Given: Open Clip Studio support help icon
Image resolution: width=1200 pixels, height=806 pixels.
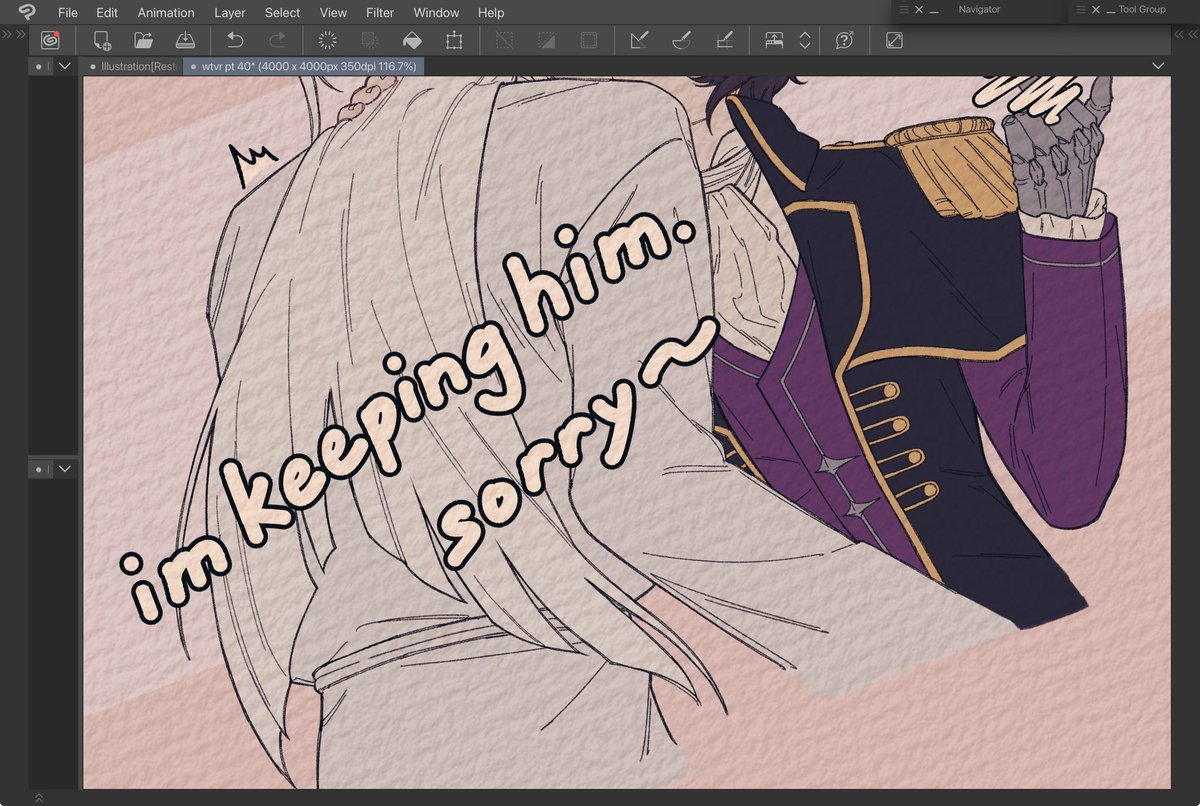Looking at the screenshot, I should tap(845, 41).
